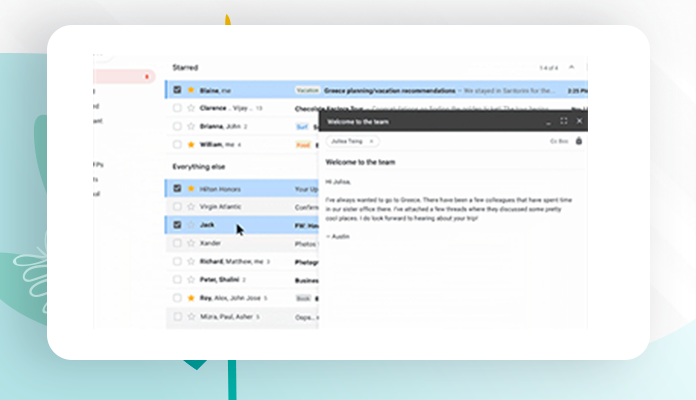Remove the Julissa Tsang recipient chip

(372, 142)
